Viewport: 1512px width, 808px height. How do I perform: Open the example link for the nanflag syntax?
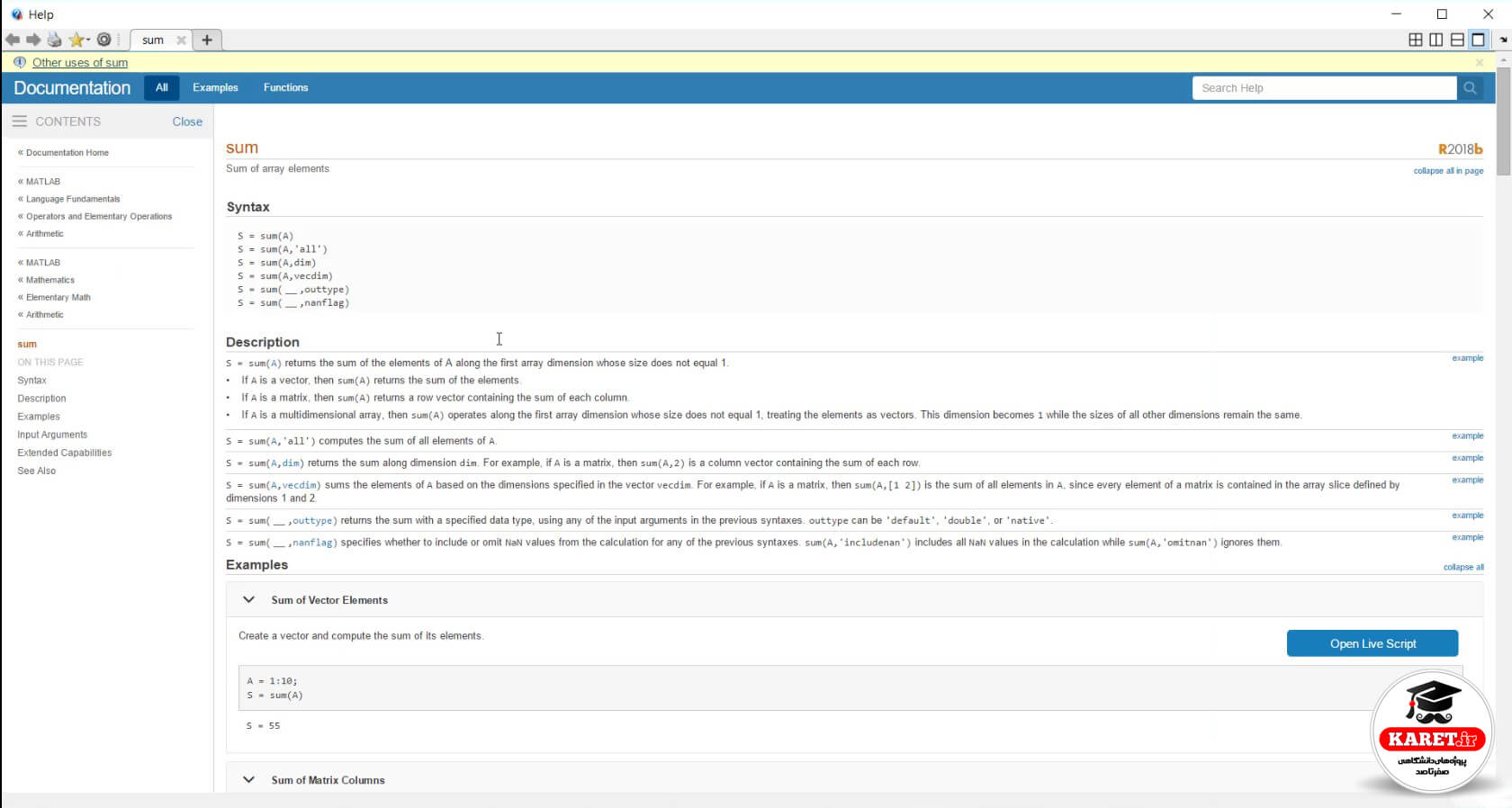pyautogui.click(x=1467, y=537)
